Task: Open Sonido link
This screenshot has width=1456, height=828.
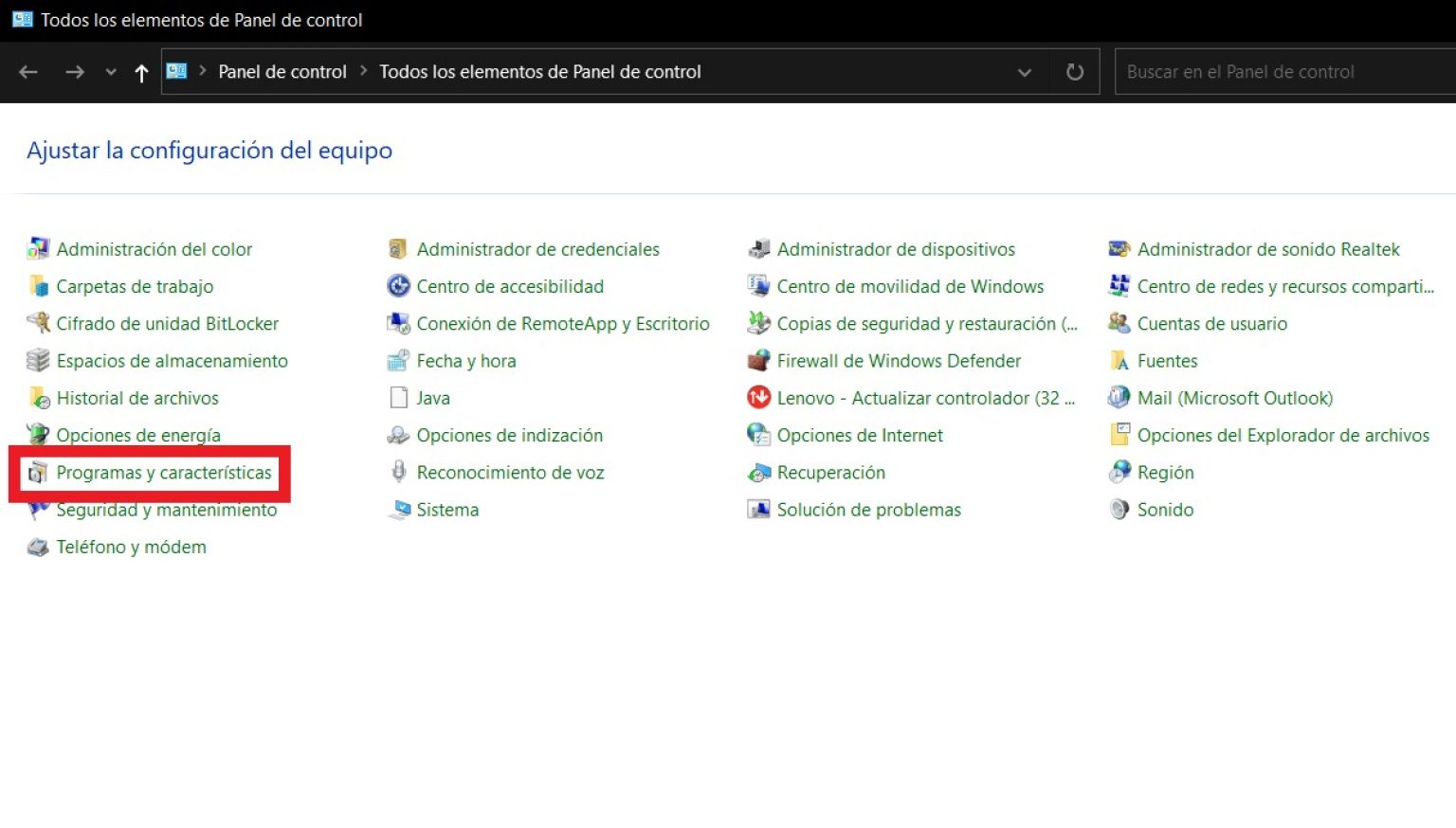Action: point(1165,510)
